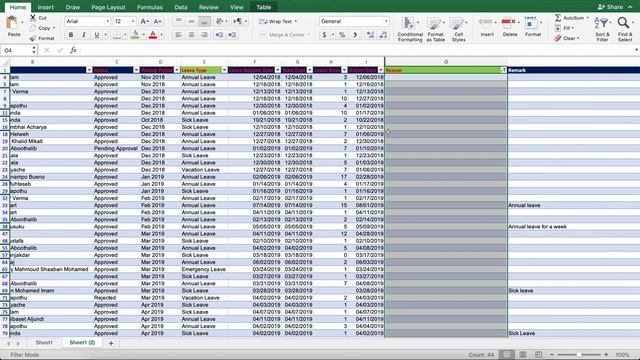Apply comma style number format
The width and height of the screenshot is (640, 360).
tap(355, 35)
